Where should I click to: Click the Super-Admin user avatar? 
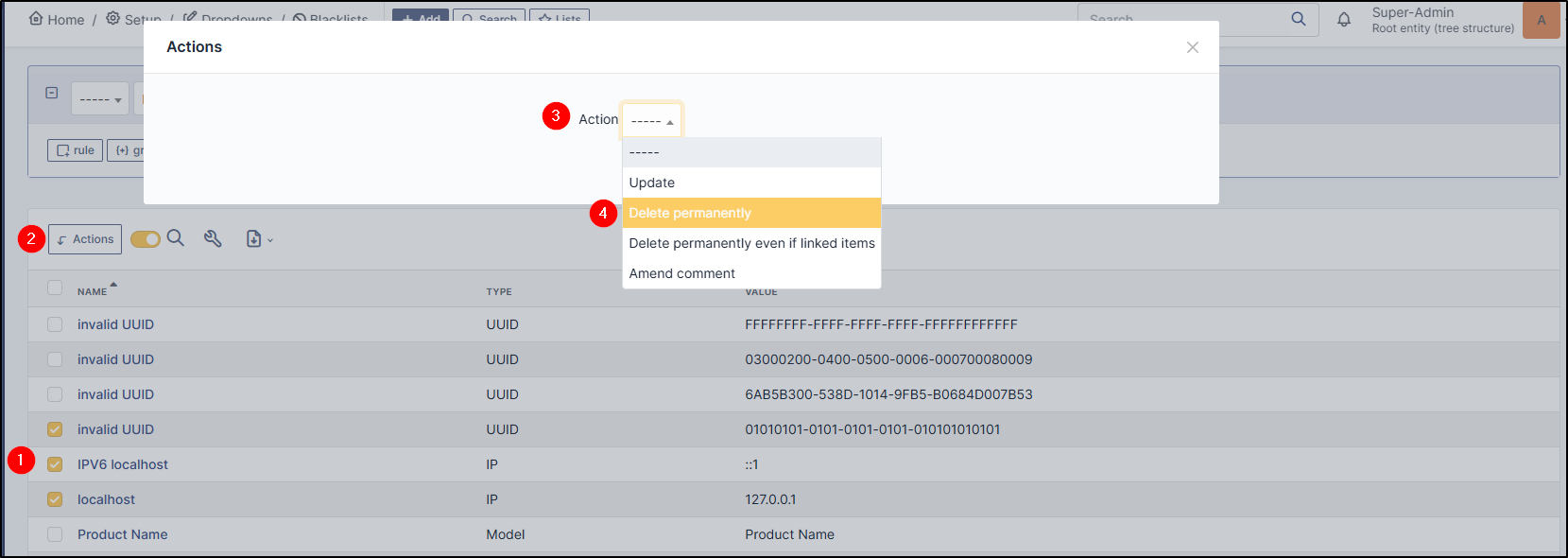[1542, 20]
